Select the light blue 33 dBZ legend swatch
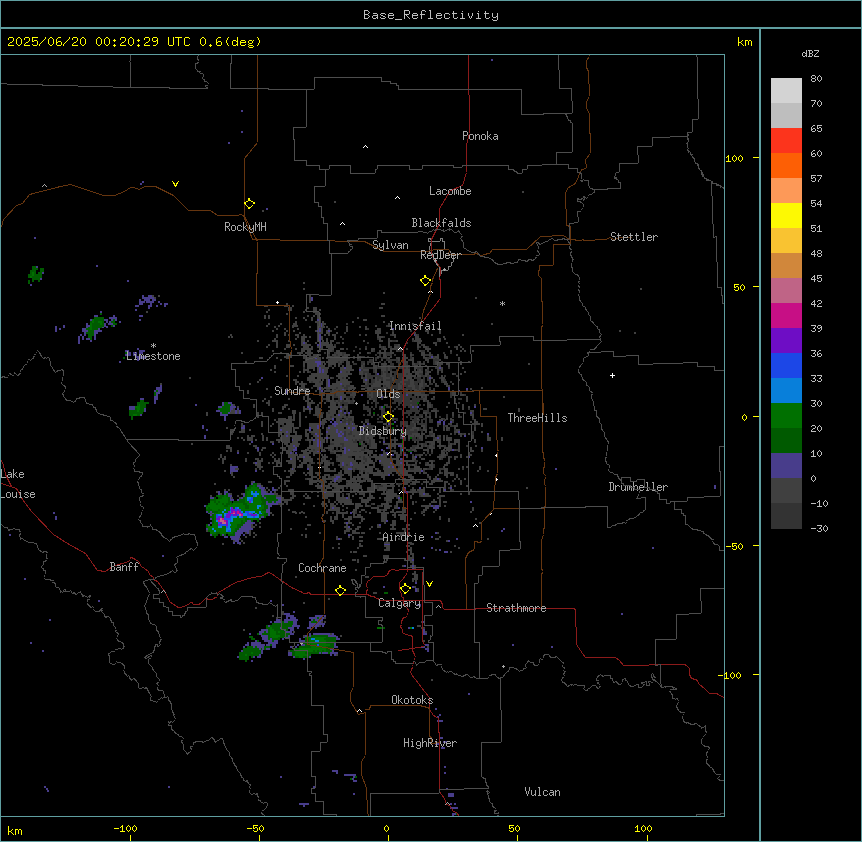Viewport: 862px width, 842px height. pyautogui.click(x=786, y=390)
